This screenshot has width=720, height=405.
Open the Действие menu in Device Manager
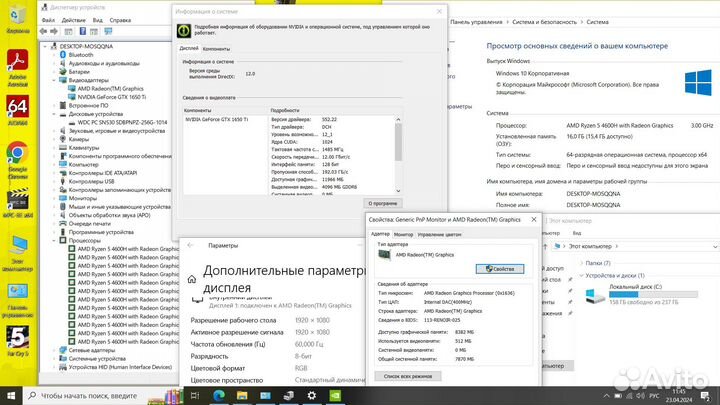tap(73, 20)
